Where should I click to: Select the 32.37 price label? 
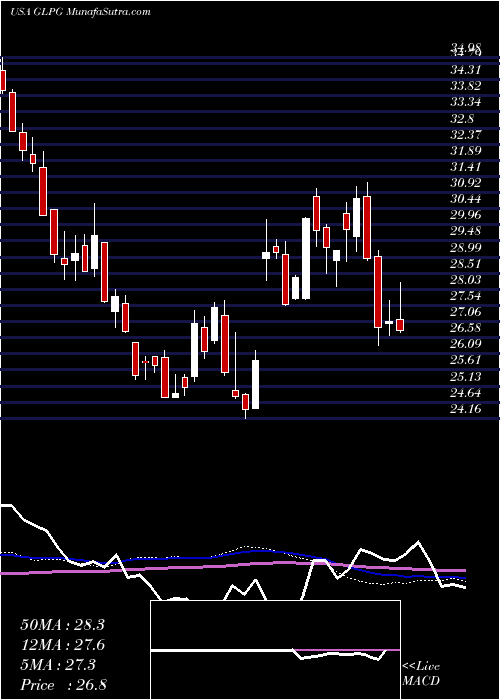466,134
